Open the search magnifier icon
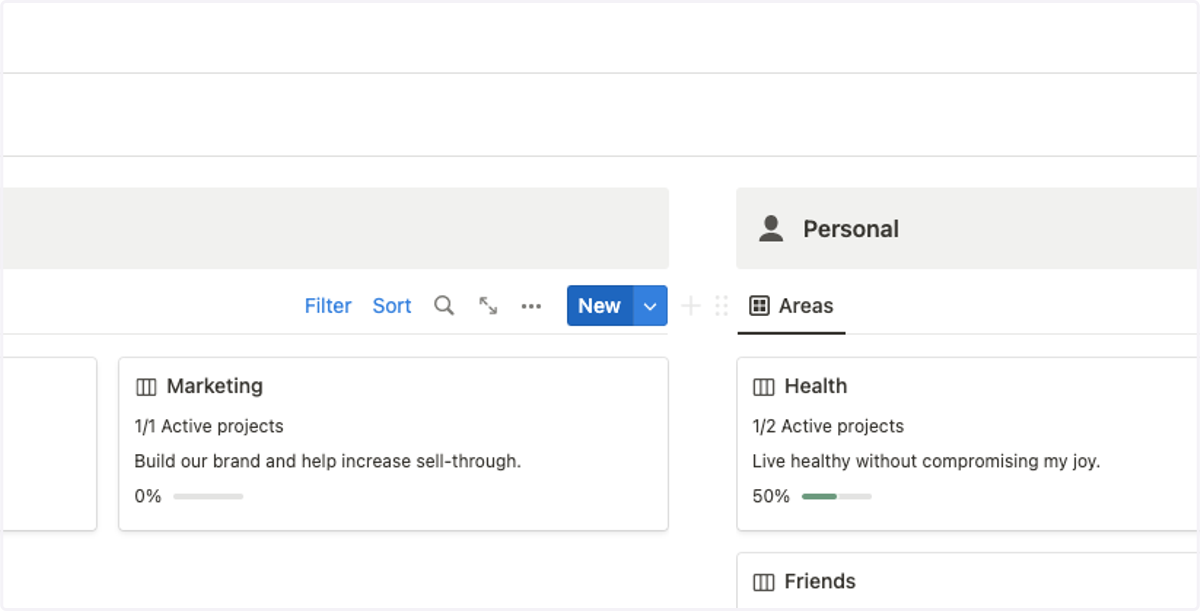The width and height of the screenshot is (1200, 611). coord(444,306)
